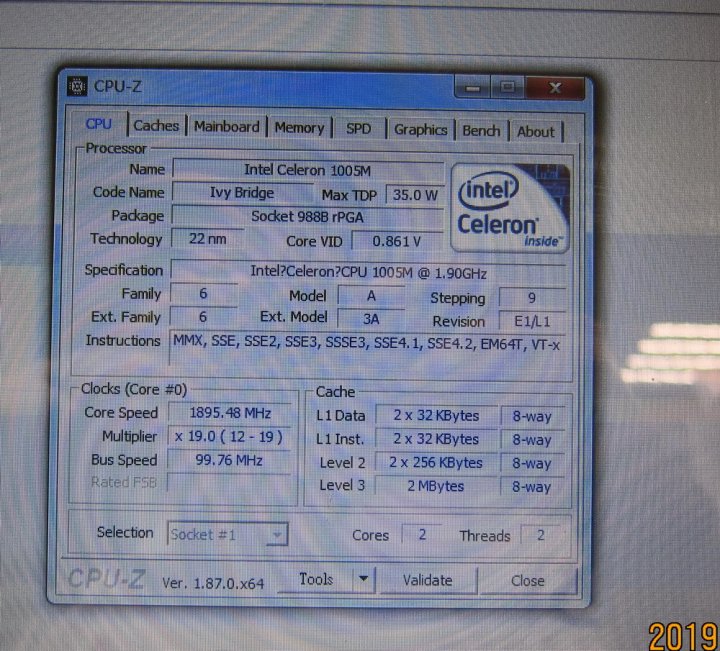Viewport: 720px width, 651px height.
Task: Click the Model value A
Action: (x=371, y=296)
